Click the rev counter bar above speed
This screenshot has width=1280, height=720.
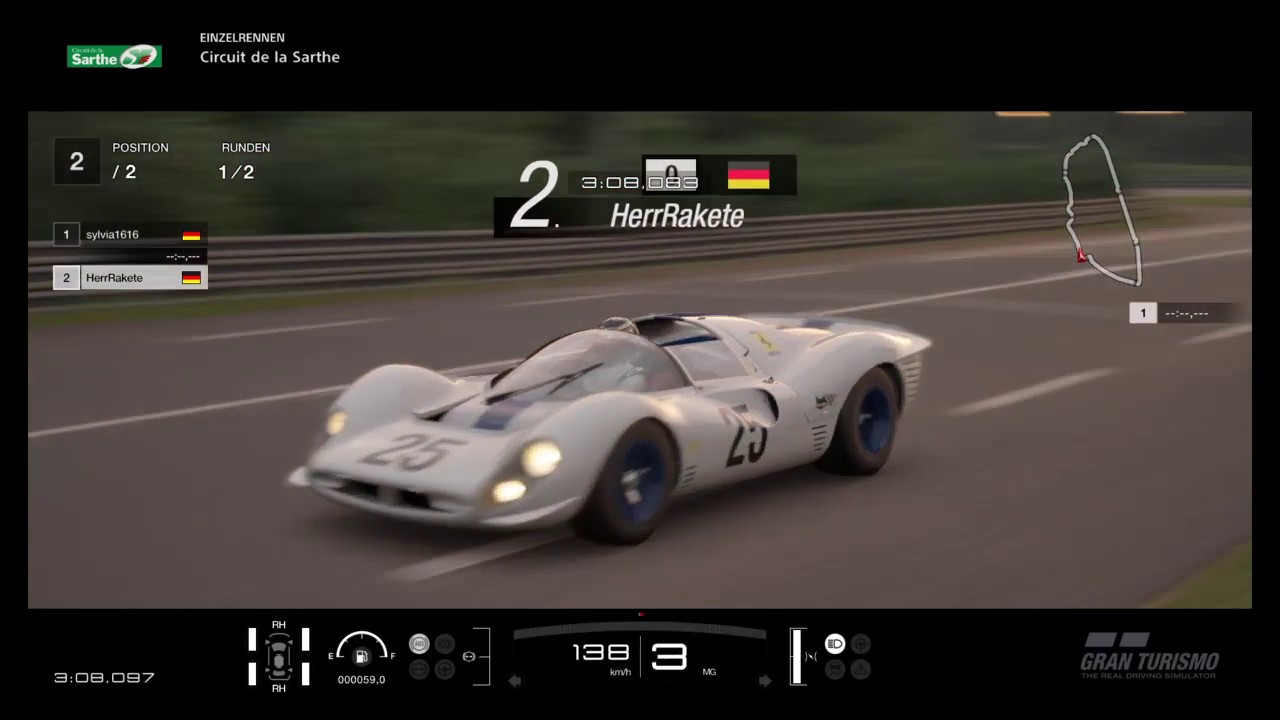click(640, 630)
